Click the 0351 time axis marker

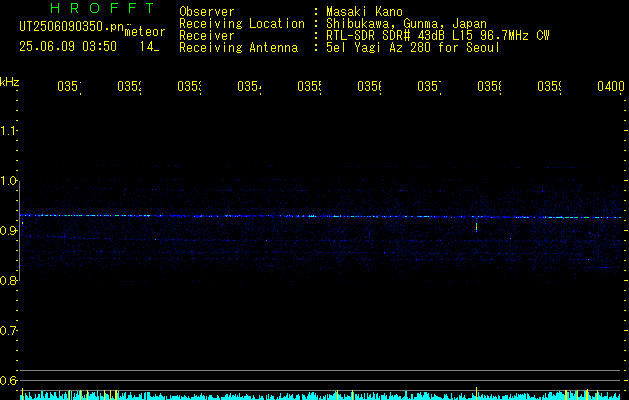pyautogui.click(x=69, y=86)
